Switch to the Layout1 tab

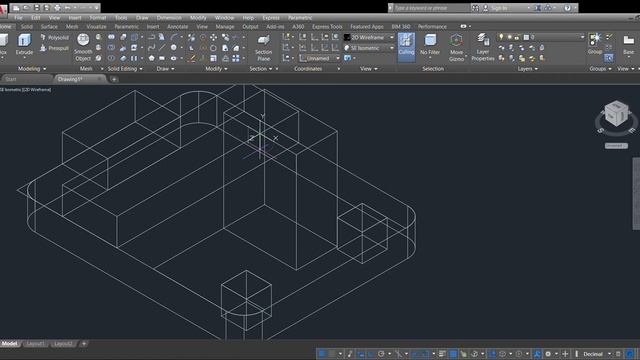point(35,344)
